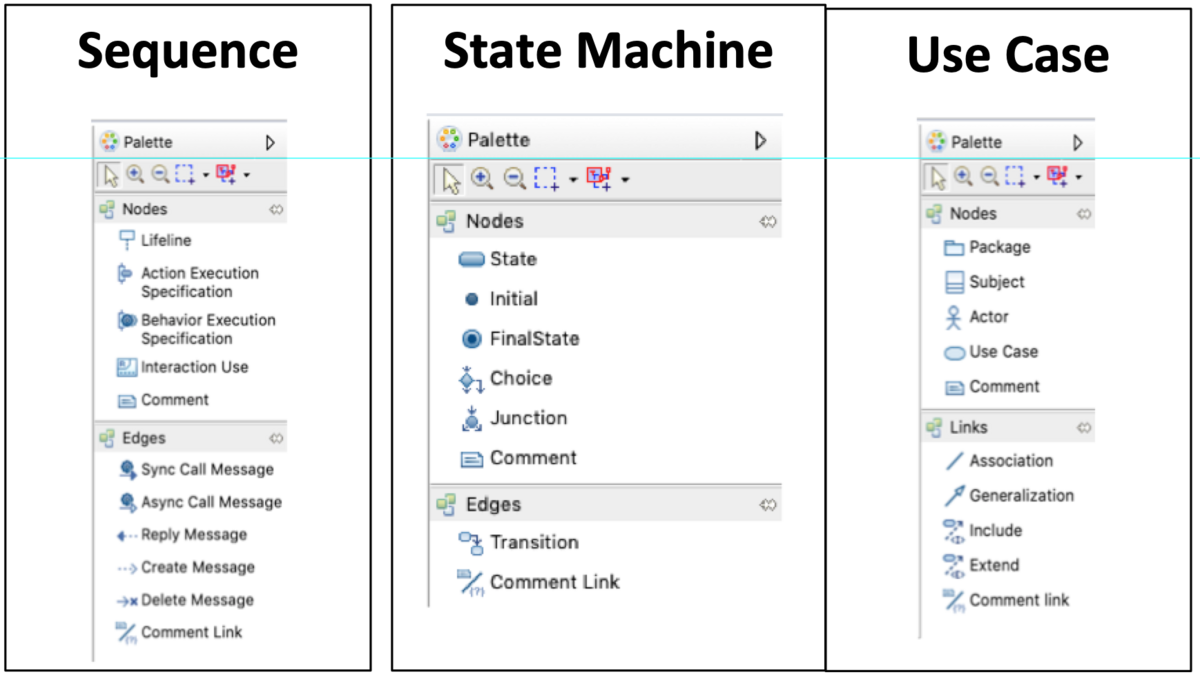
Task: Pin the Links drawer in the Use Case palette
Action: [1084, 427]
